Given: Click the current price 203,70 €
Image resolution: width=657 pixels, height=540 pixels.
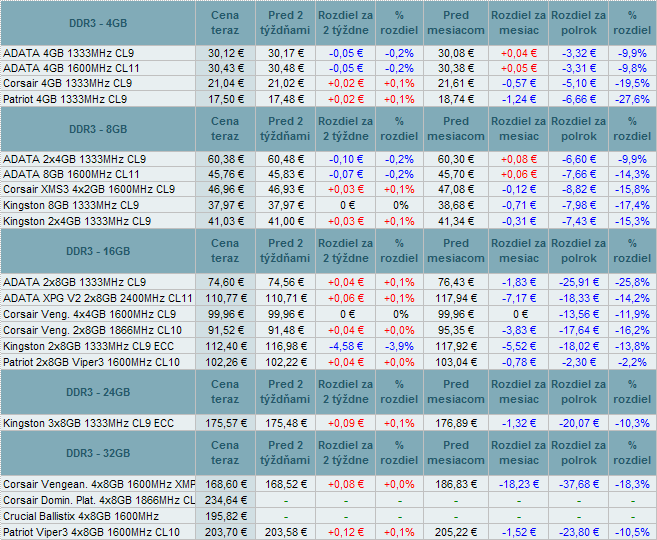Looking at the screenshot, I should tap(226, 532).
